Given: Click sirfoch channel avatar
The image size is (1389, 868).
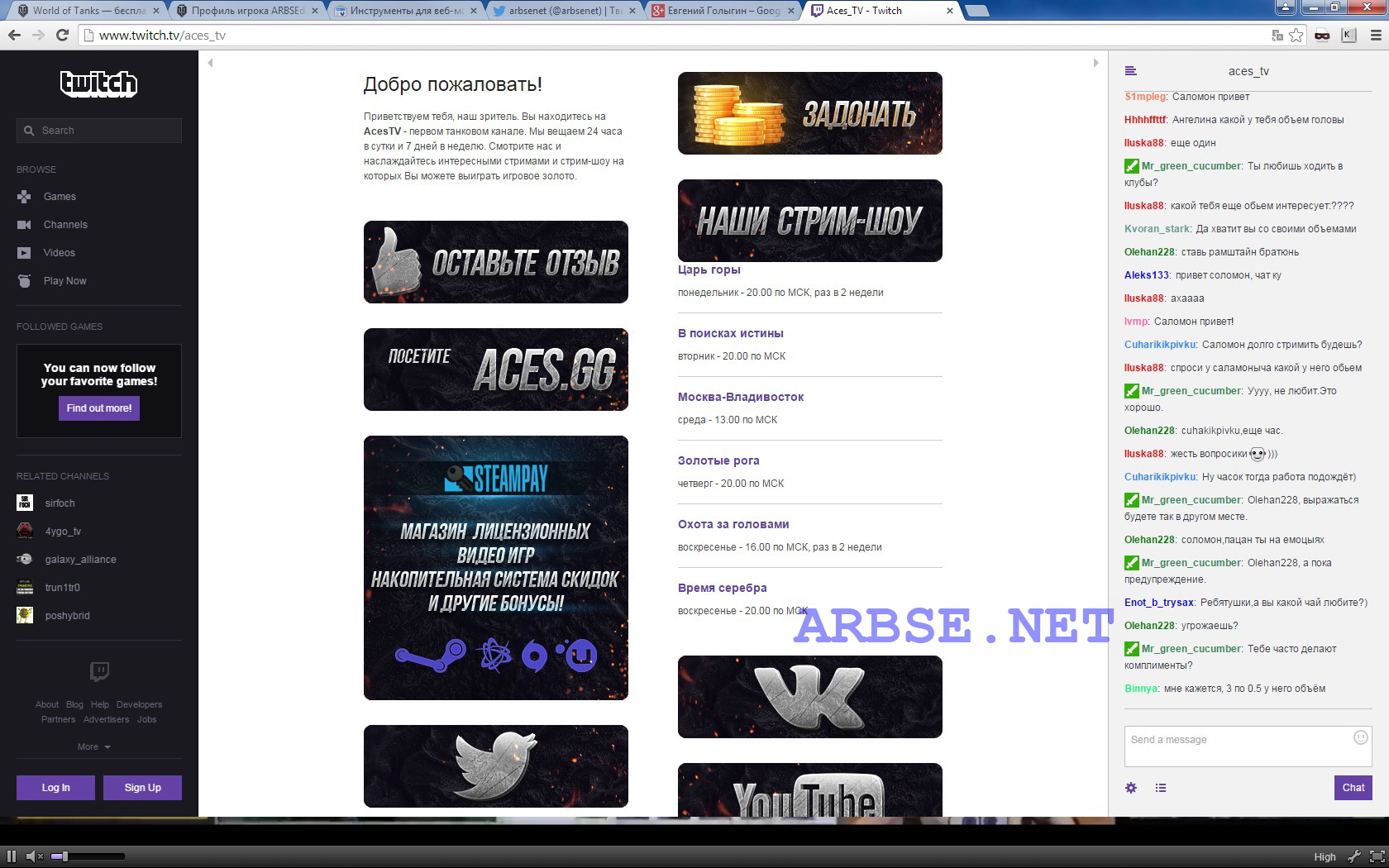Looking at the screenshot, I should coord(25,503).
